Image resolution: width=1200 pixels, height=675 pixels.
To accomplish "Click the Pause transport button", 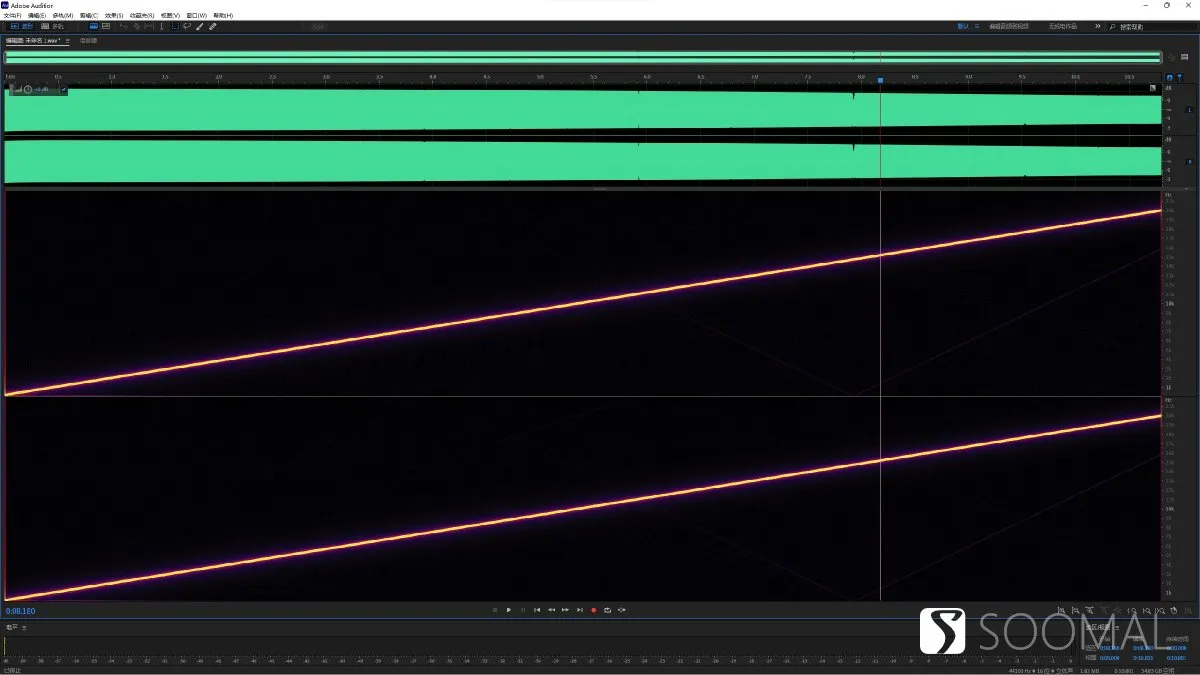I will tap(523, 610).
